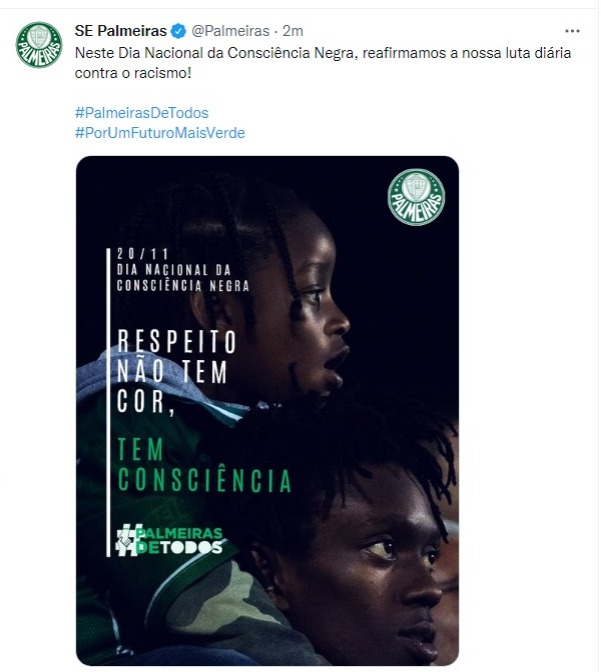Click the Palmeiras profile avatar
Viewport: 601px width, 672px height.
(x=39, y=45)
